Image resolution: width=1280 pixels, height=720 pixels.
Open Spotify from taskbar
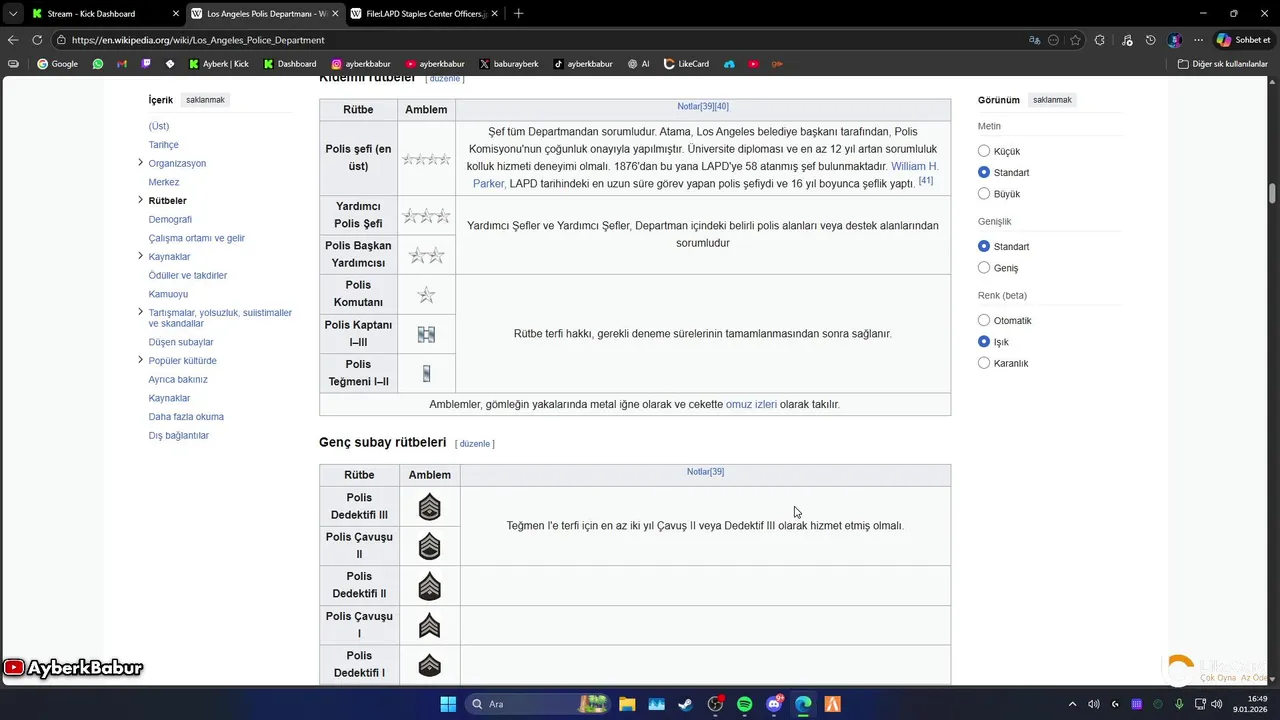[745, 704]
